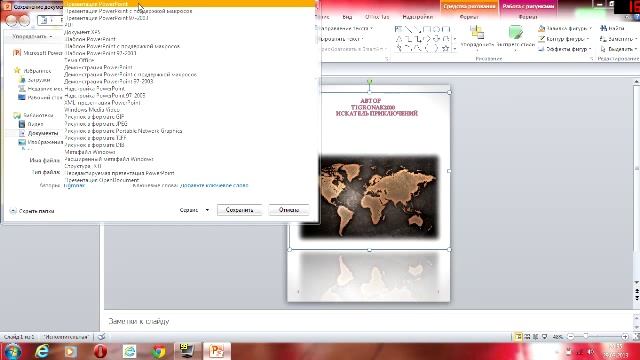Click the zoom slider handle
640x360 pixels.
click(586, 337)
